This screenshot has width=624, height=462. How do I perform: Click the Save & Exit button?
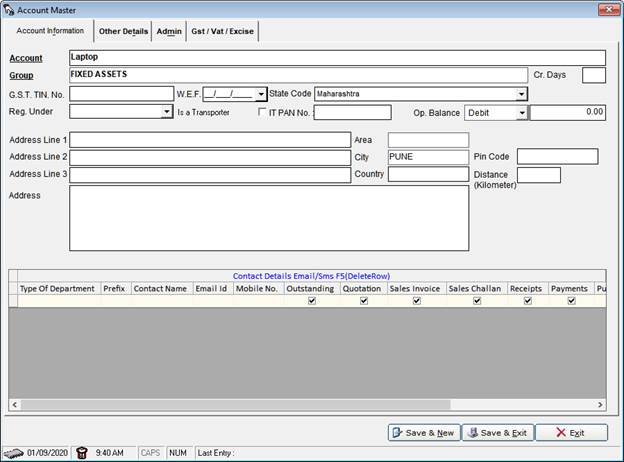497,433
